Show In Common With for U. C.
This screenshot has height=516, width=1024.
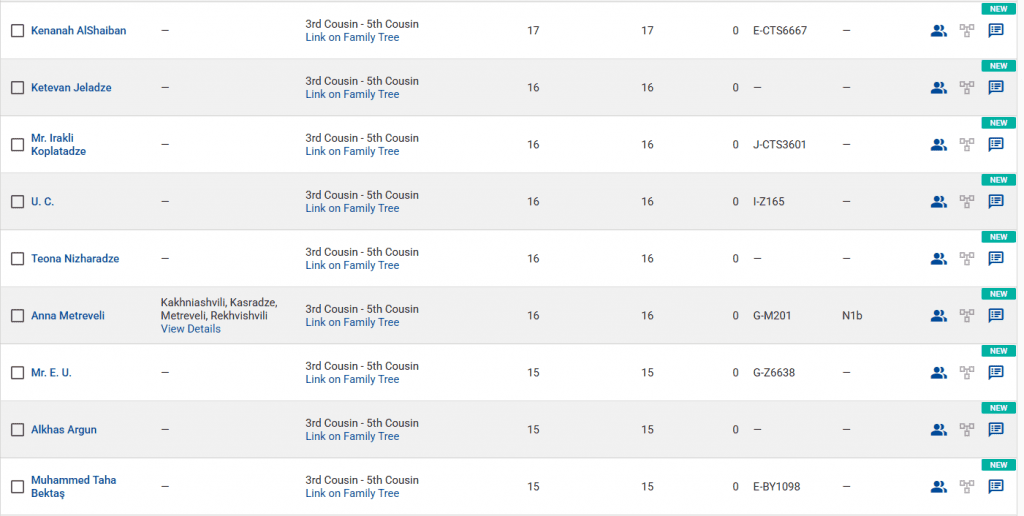pos(938,202)
